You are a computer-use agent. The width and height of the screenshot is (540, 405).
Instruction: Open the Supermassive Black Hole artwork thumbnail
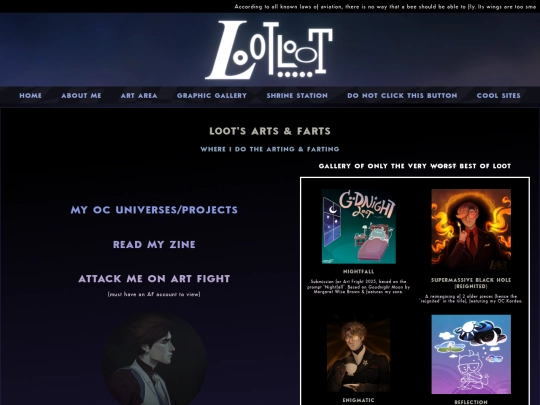point(471,229)
